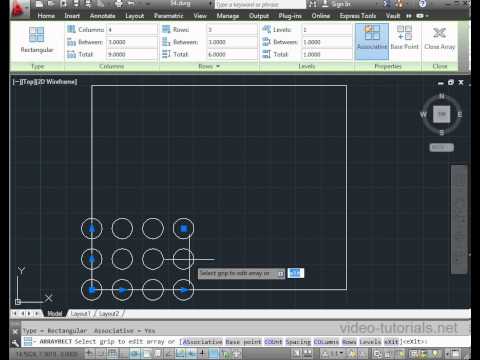480x360 pixels.
Task: Click the Base Point icon
Action: click(x=404, y=33)
